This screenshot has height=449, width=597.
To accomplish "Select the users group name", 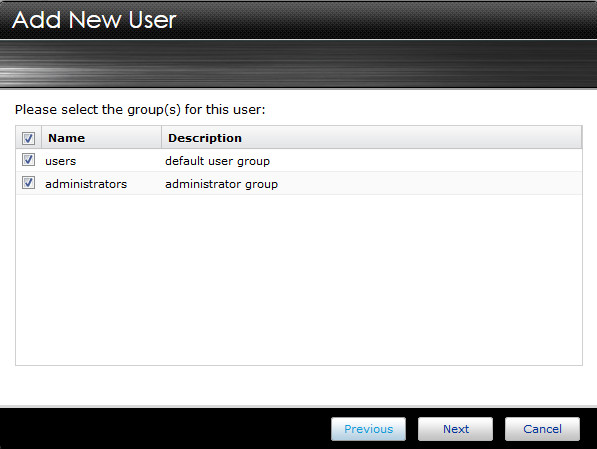I will tap(61, 161).
